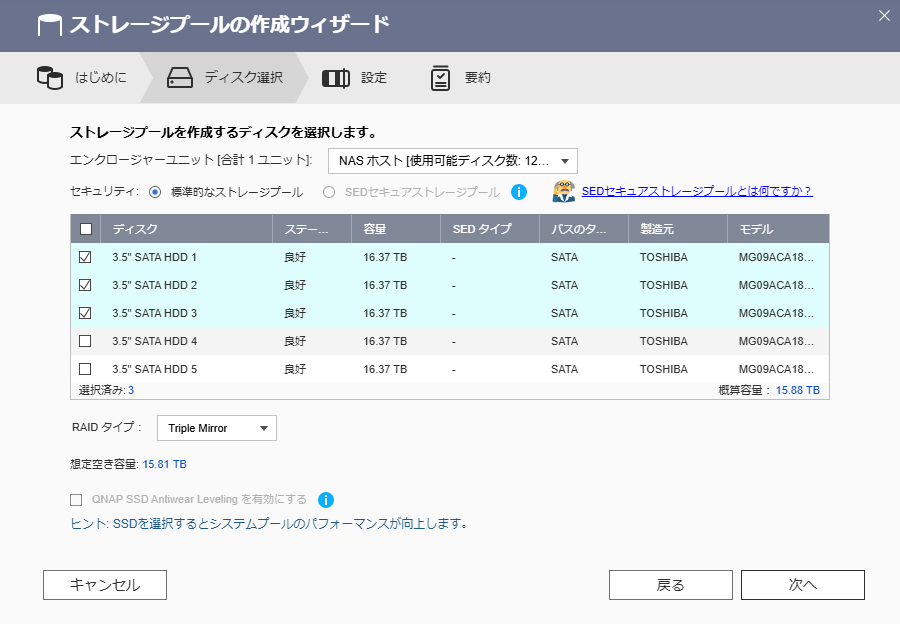Image resolution: width=900 pixels, height=624 pixels.
Task: Select SEDセキュアストレージプール radio button
Action: click(329, 192)
